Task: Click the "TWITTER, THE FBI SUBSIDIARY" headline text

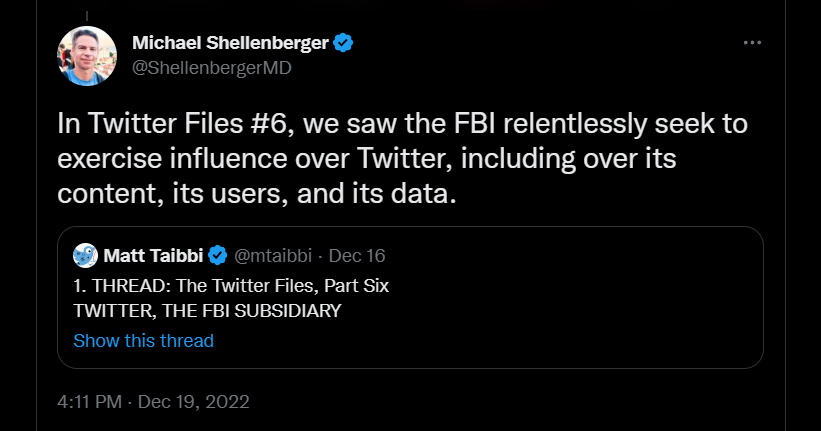Action: (207, 310)
